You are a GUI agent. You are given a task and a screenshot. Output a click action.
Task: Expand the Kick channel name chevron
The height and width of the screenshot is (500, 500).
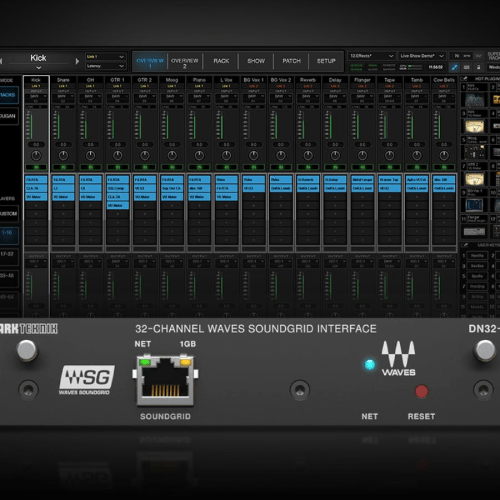pos(39,68)
